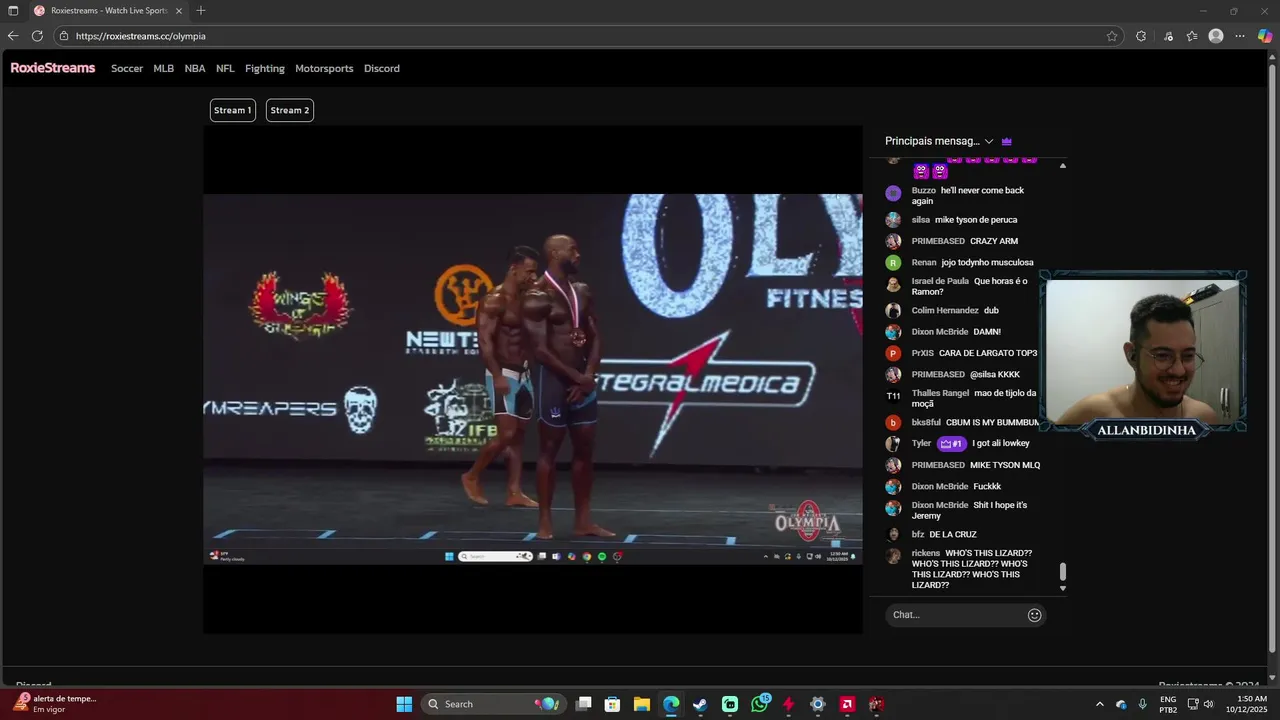Image resolution: width=1280 pixels, height=720 pixels.
Task: Add a new browser tab
Action: coord(201,10)
